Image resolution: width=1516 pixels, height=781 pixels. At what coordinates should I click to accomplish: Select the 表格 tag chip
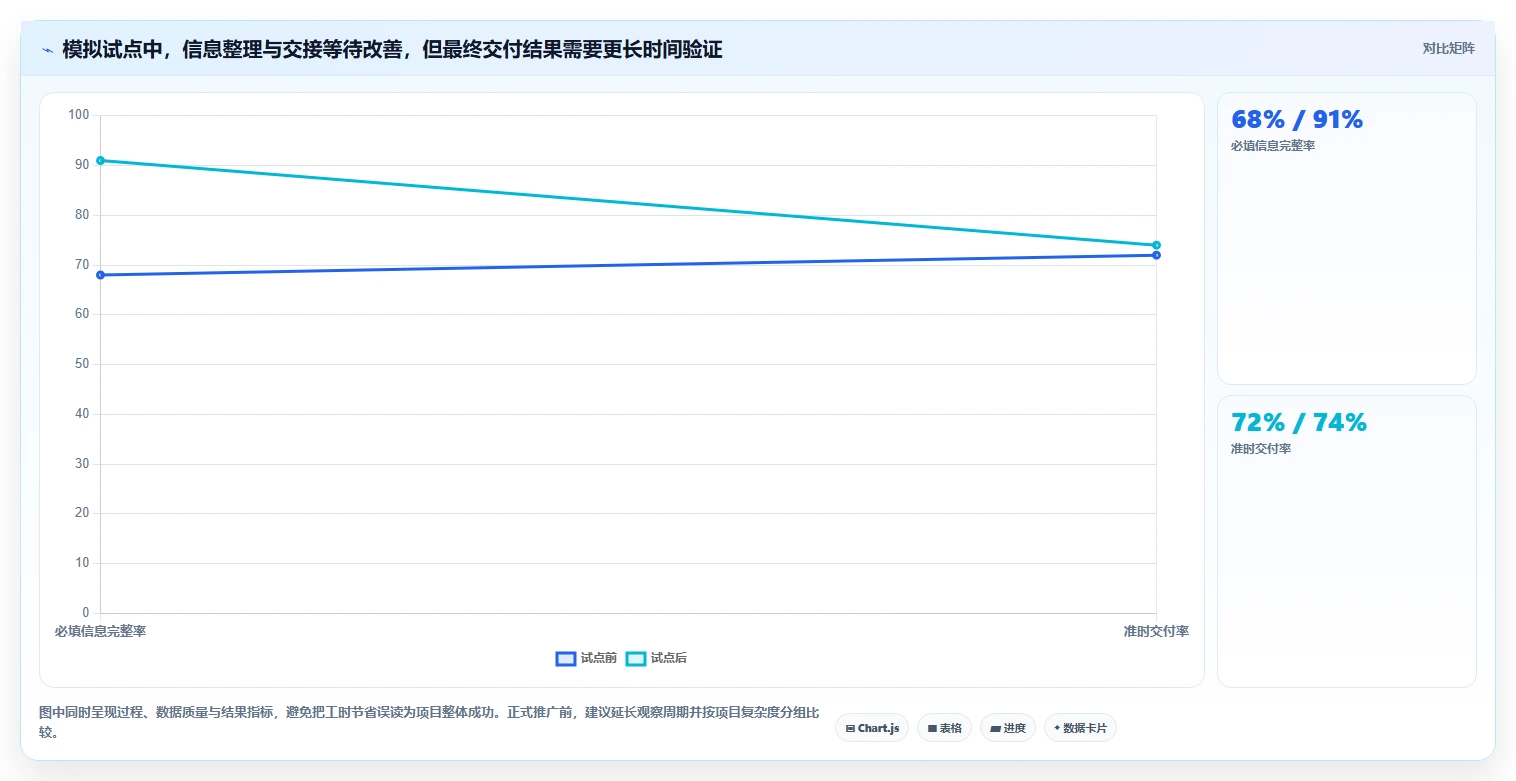pyautogui.click(x=944, y=728)
